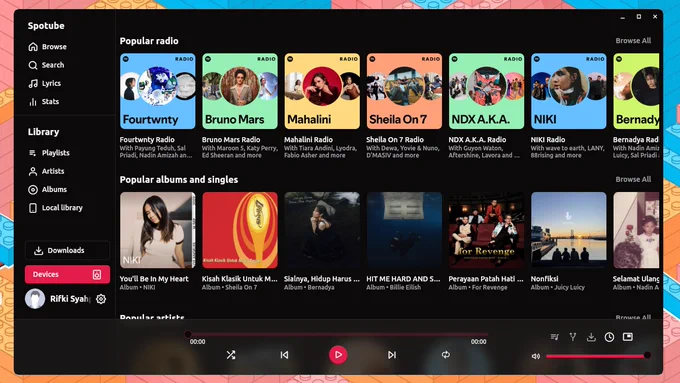
Task: Open Search from the sidebar
Action: [x=46, y=65]
